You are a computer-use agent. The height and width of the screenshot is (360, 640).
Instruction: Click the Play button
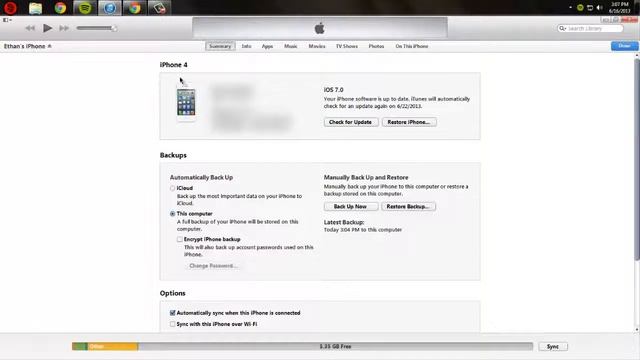tap(47, 28)
